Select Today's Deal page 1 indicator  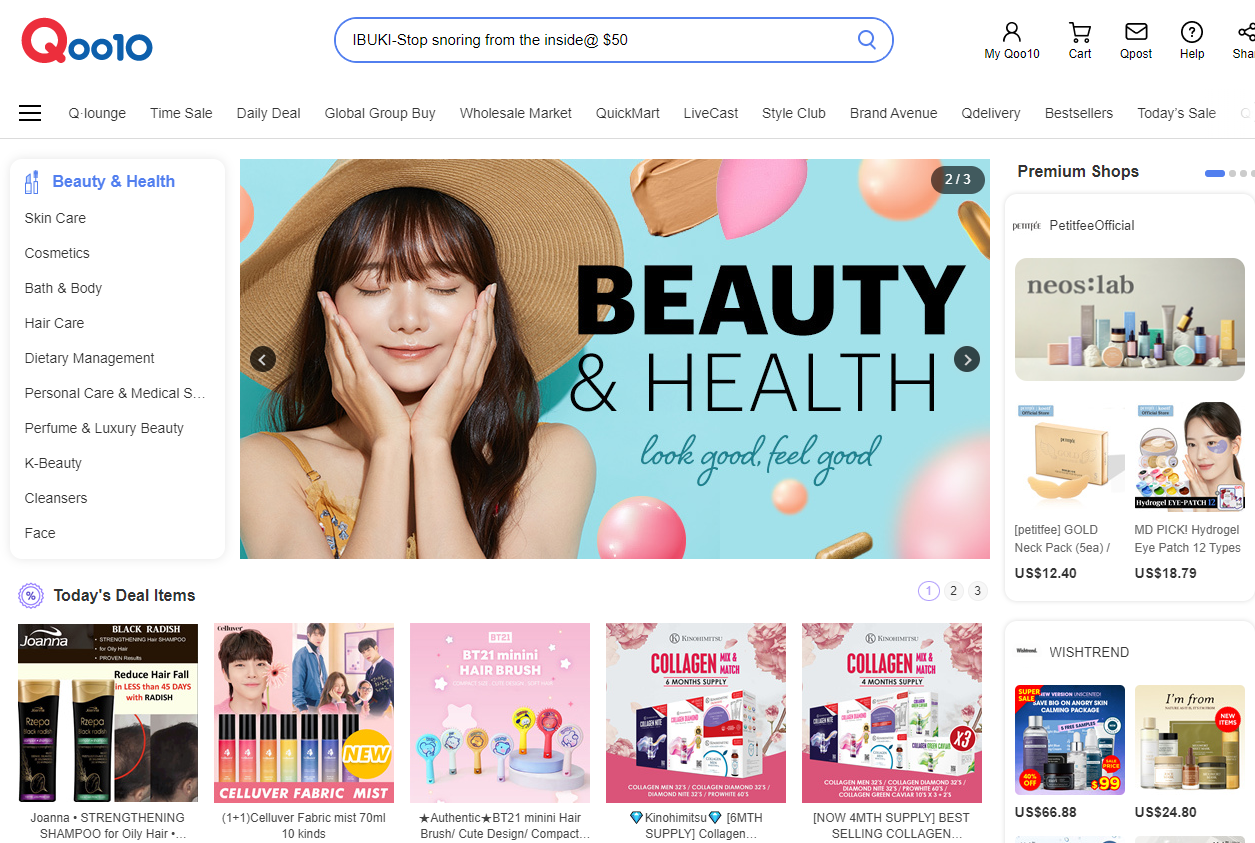click(x=929, y=591)
